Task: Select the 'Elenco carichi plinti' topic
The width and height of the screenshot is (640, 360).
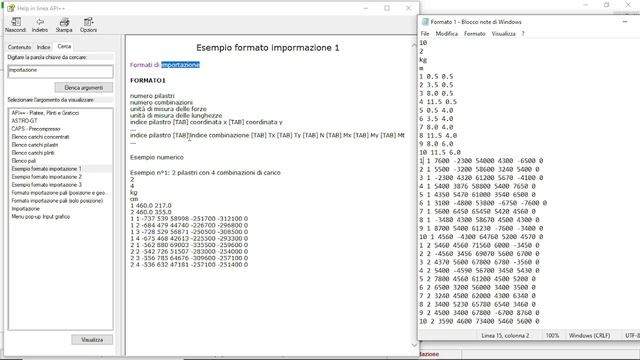Action: (33, 153)
